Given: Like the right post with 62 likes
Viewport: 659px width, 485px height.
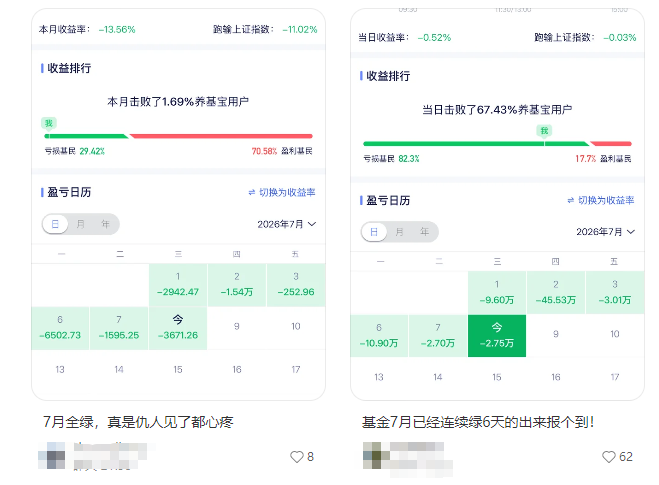Looking at the screenshot, I should point(609,457).
